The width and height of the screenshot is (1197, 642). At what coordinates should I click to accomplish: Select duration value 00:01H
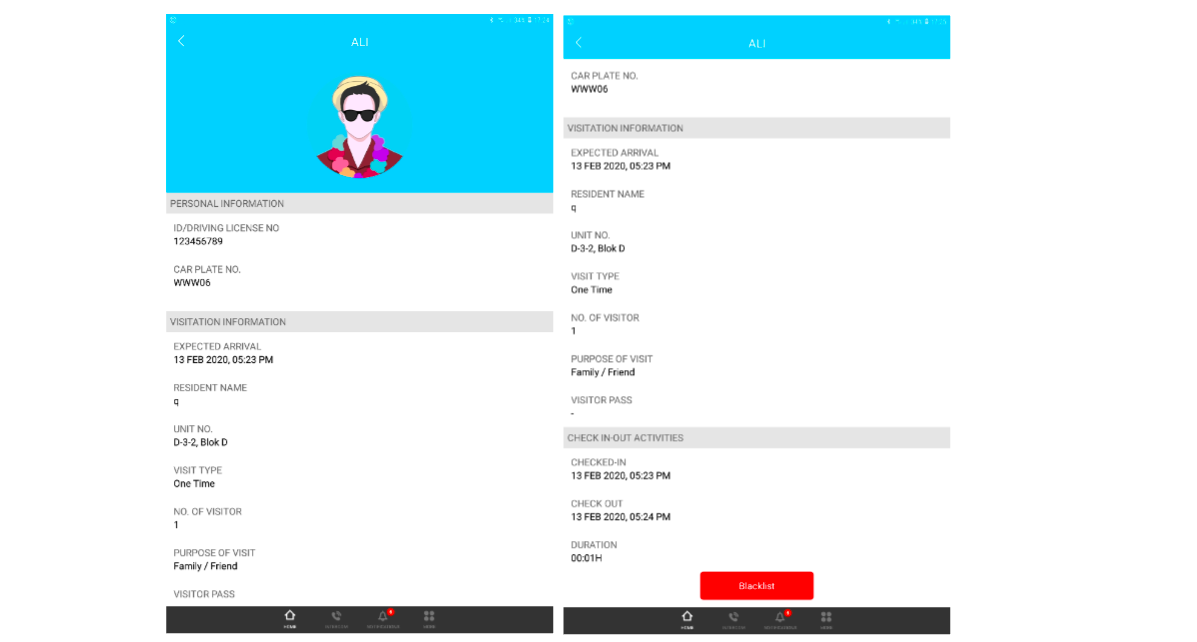(x=586, y=558)
